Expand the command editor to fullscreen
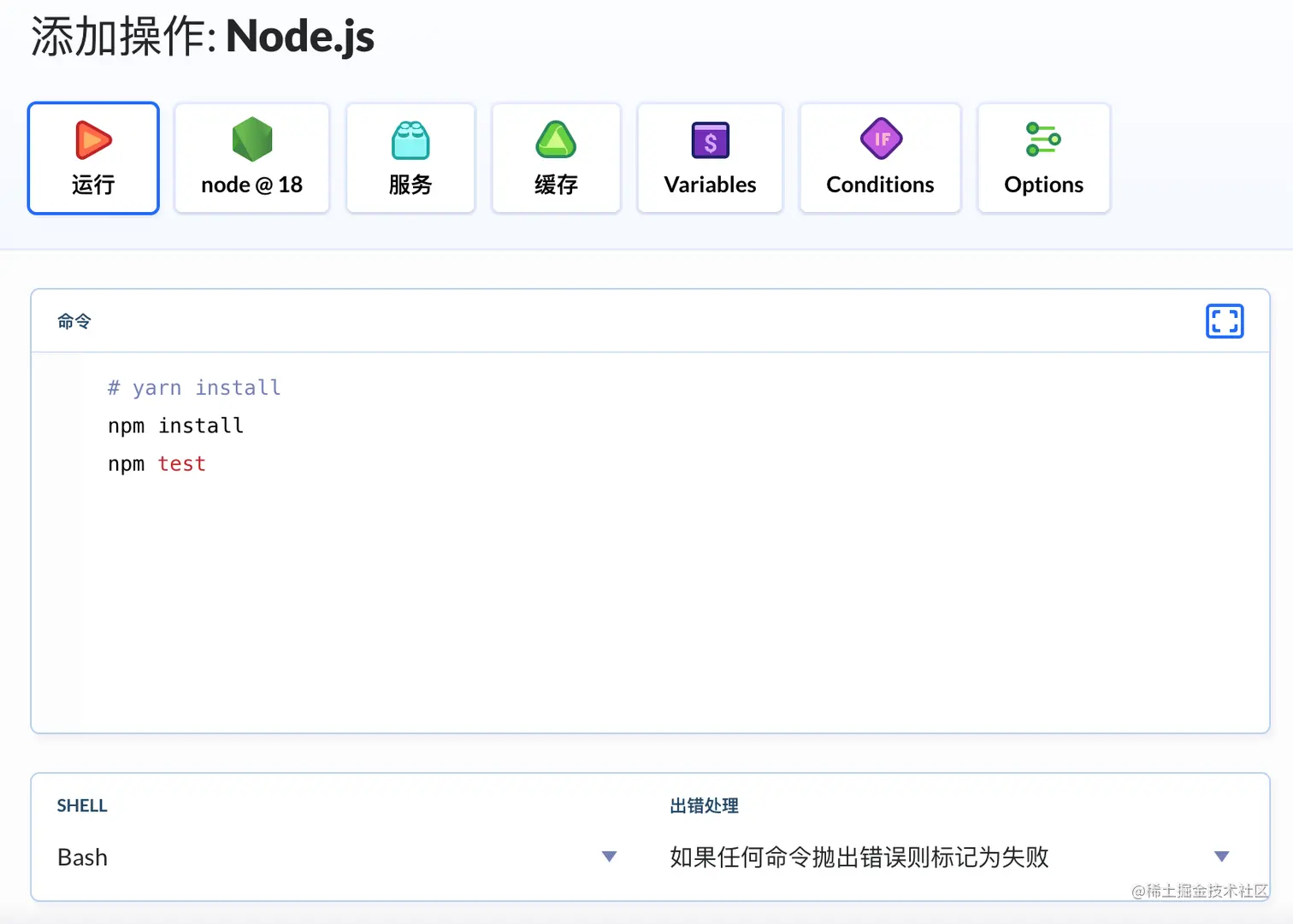The width and height of the screenshot is (1293, 924). point(1225,321)
